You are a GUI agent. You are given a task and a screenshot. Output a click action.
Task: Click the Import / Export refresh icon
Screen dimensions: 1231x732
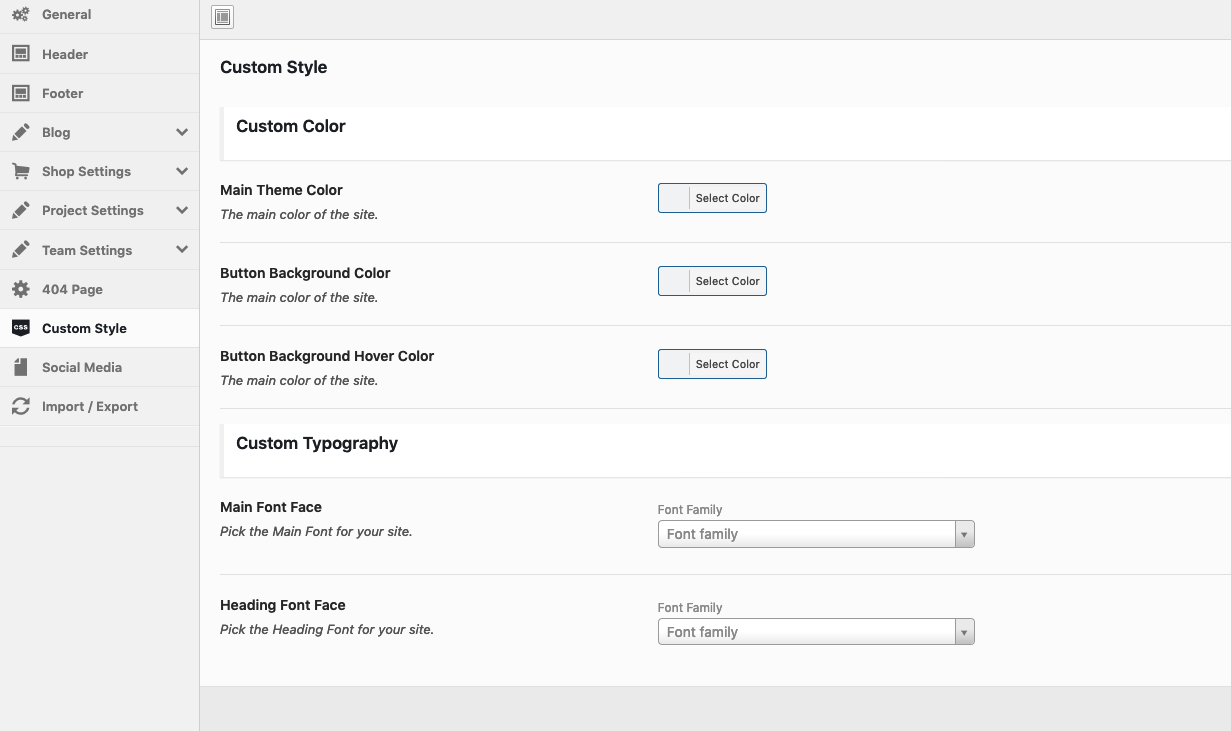(20, 406)
